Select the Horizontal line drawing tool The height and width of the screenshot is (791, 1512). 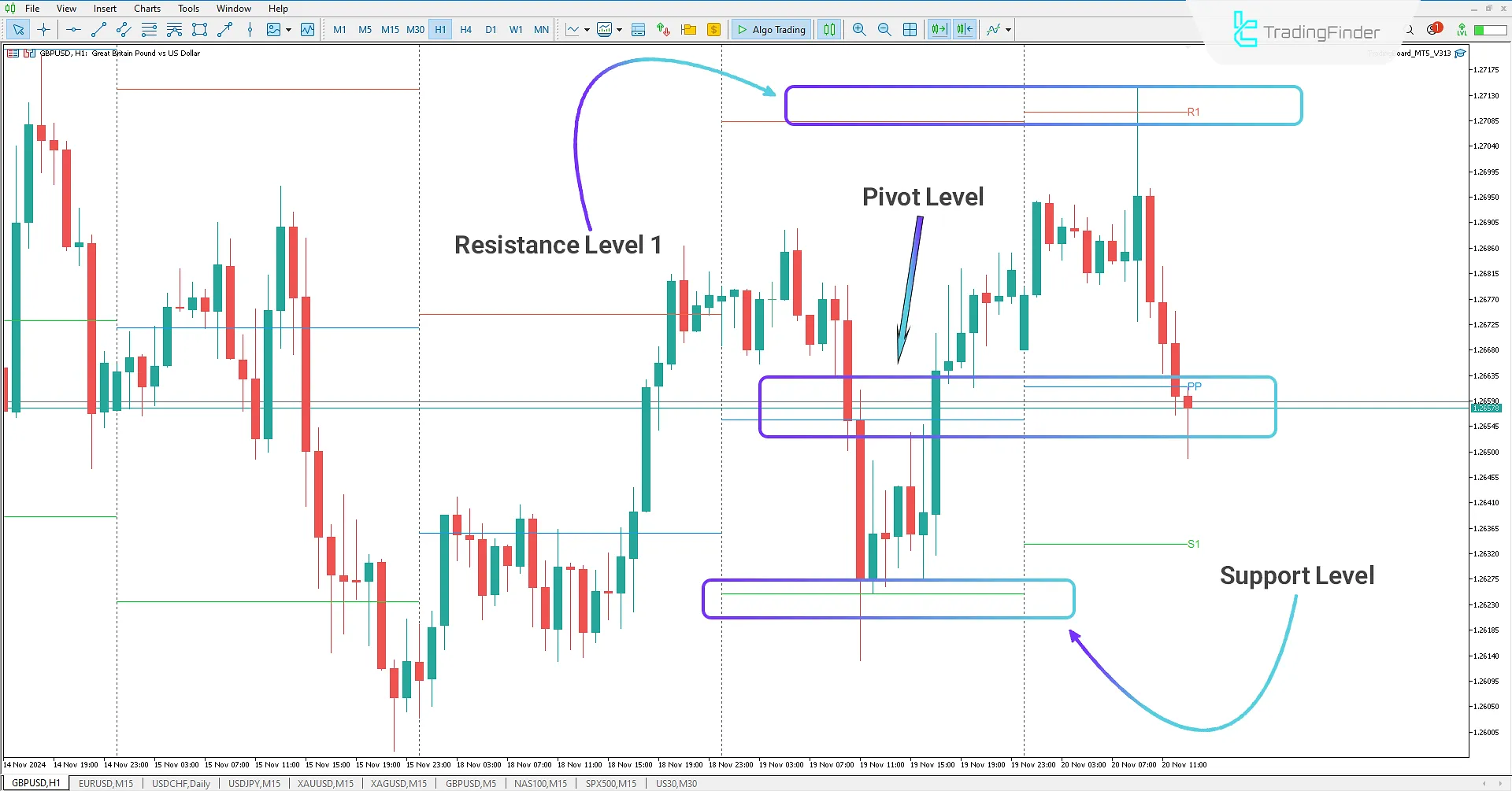pyautogui.click(x=73, y=29)
